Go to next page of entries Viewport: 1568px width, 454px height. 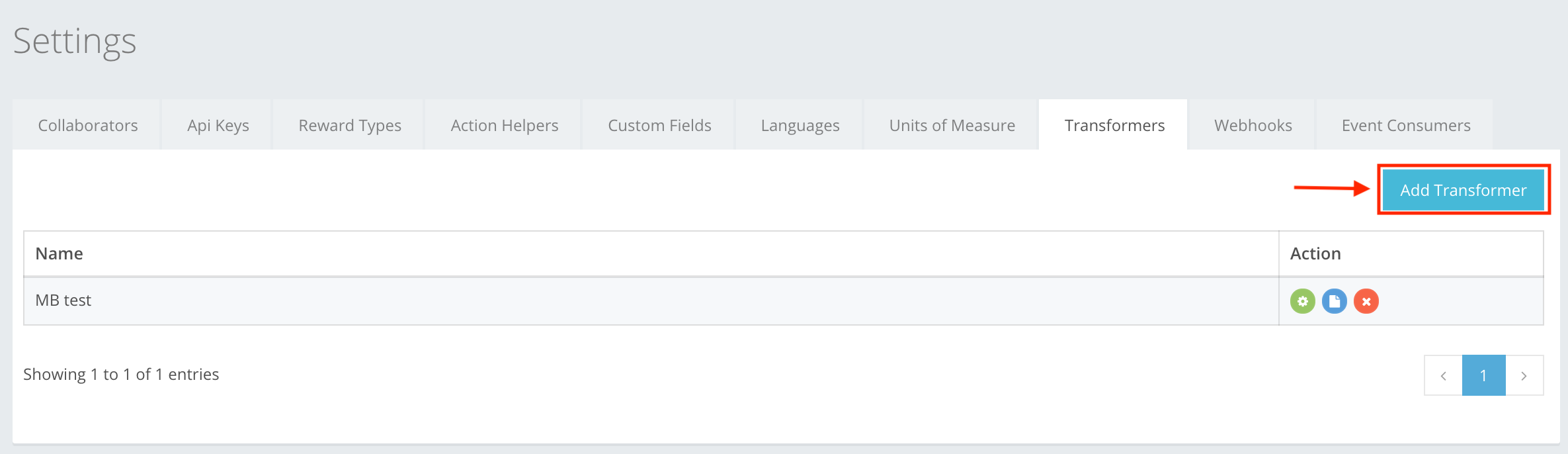click(x=1524, y=375)
